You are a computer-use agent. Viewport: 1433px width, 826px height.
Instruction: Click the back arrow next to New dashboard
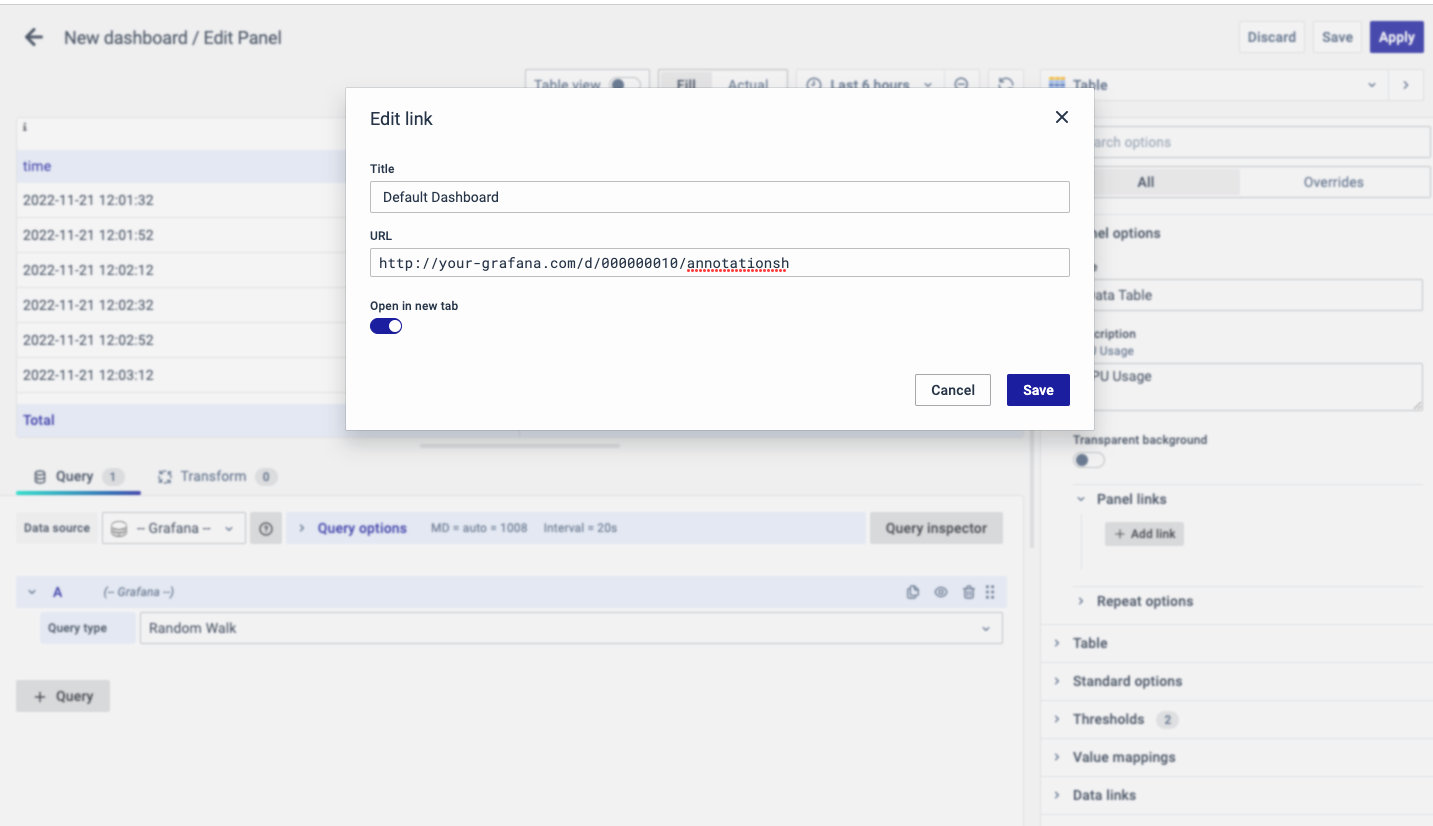pyautogui.click(x=34, y=38)
